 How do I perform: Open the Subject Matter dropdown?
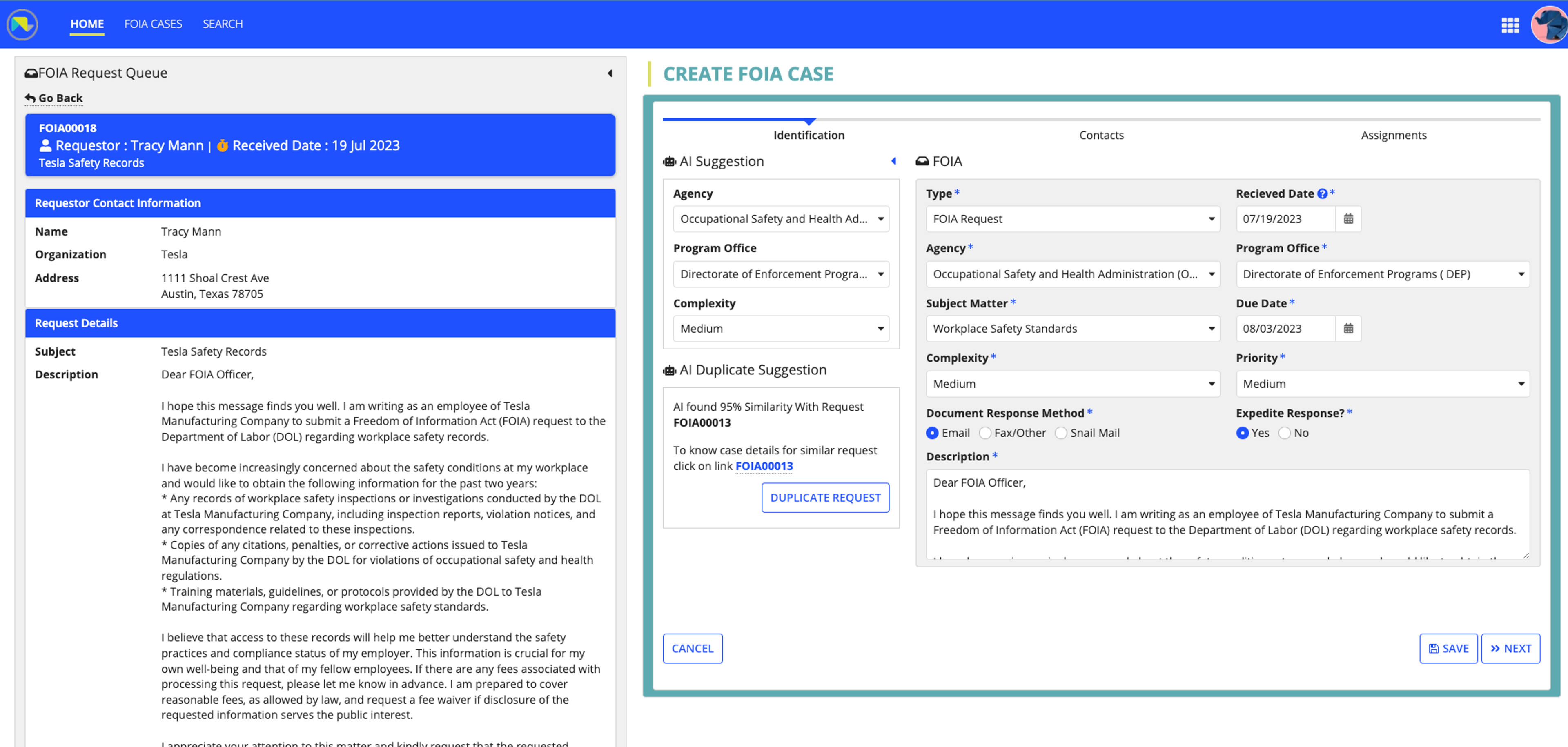(1073, 329)
